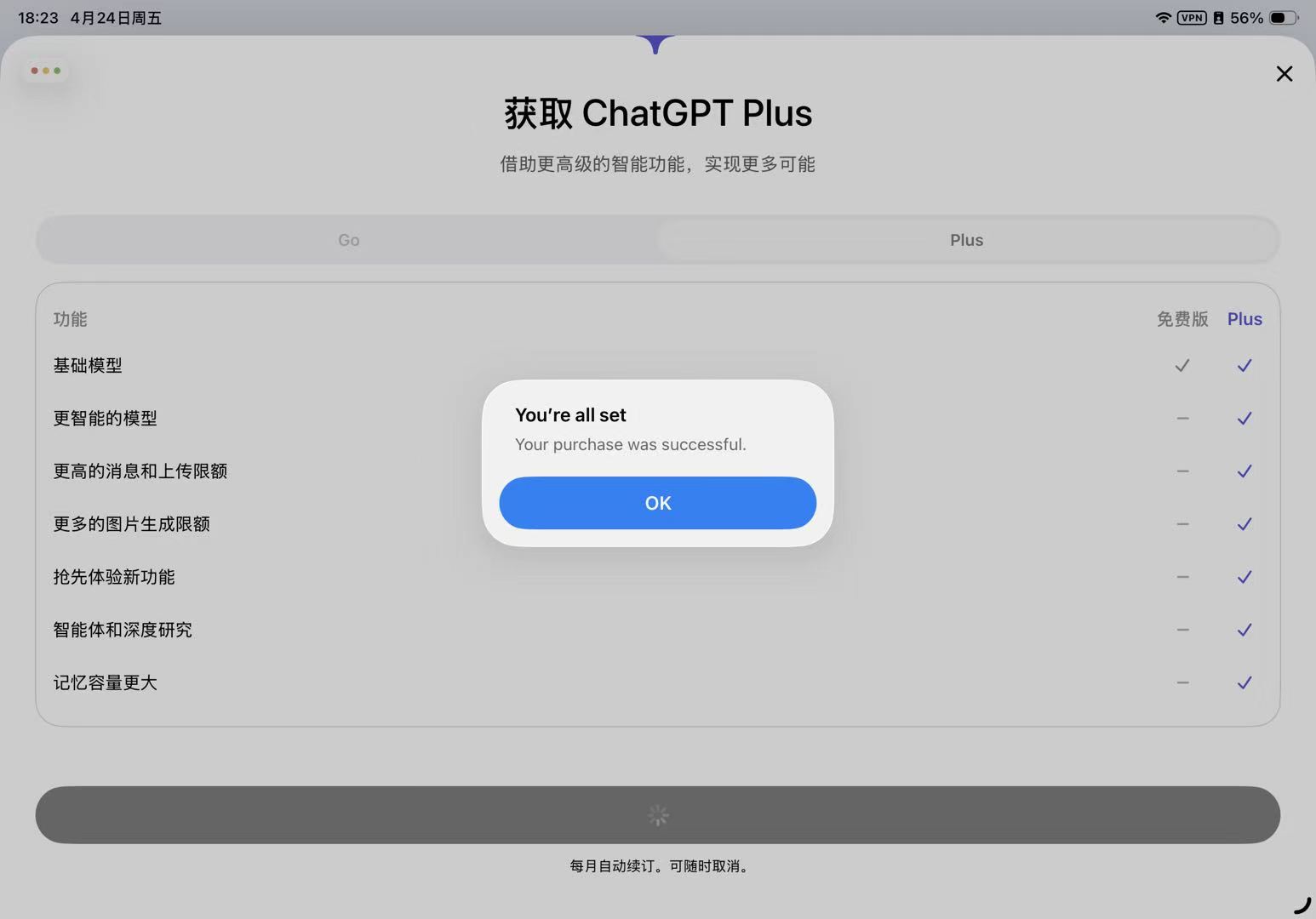The width and height of the screenshot is (1316, 919).
Task: Click the Plus checkmark for 记忆容量更大
Action: [x=1244, y=683]
